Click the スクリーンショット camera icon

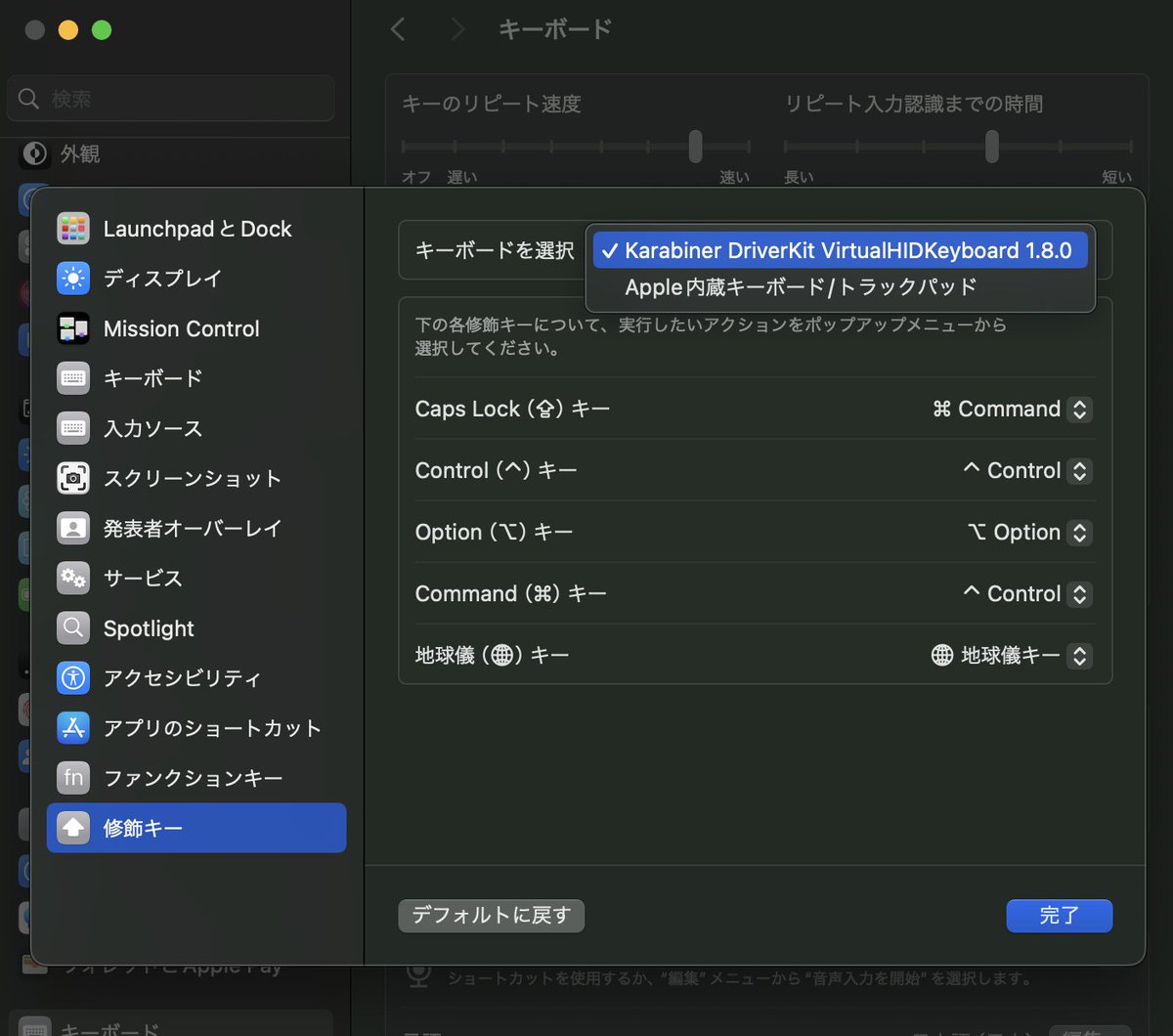73,478
